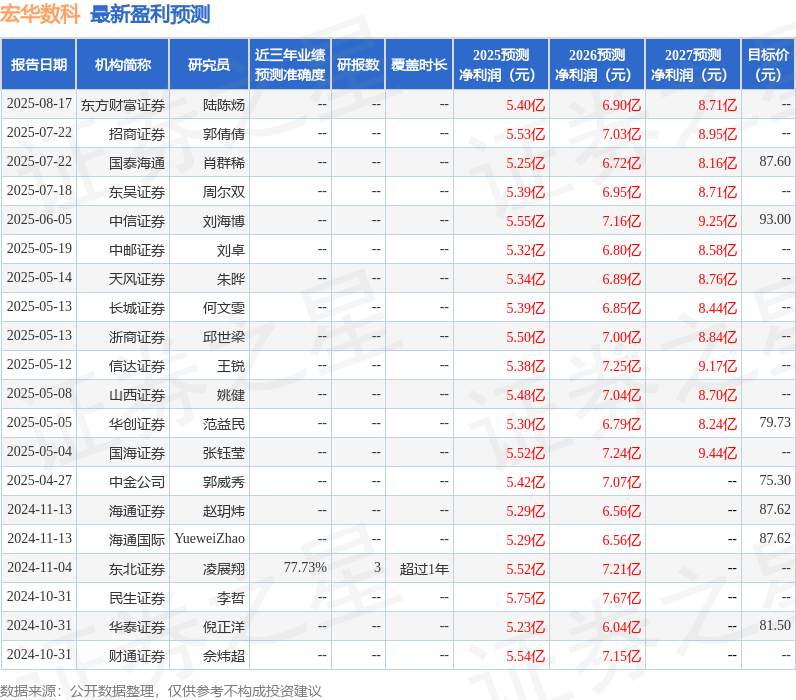The width and height of the screenshot is (796, 700).
Task: Click the 77.73% accuracy value
Action: 305,567
